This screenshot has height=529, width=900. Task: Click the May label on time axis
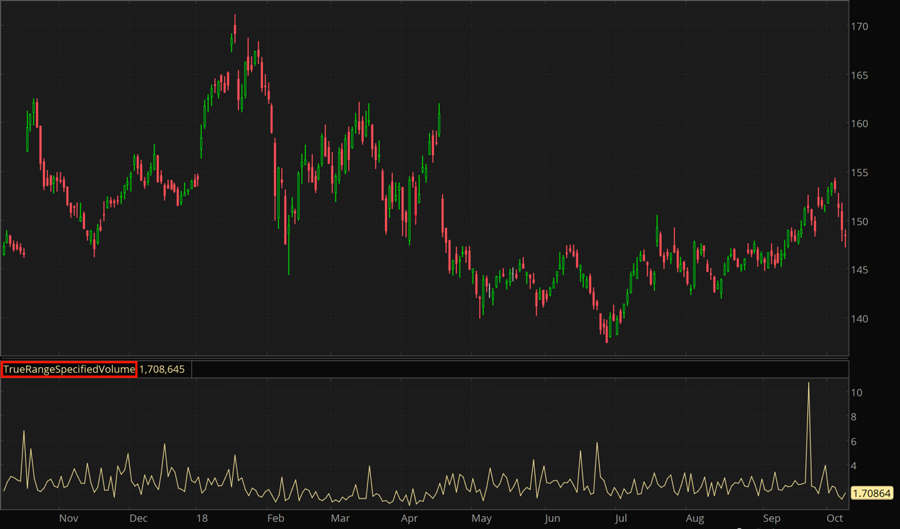(x=482, y=519)
